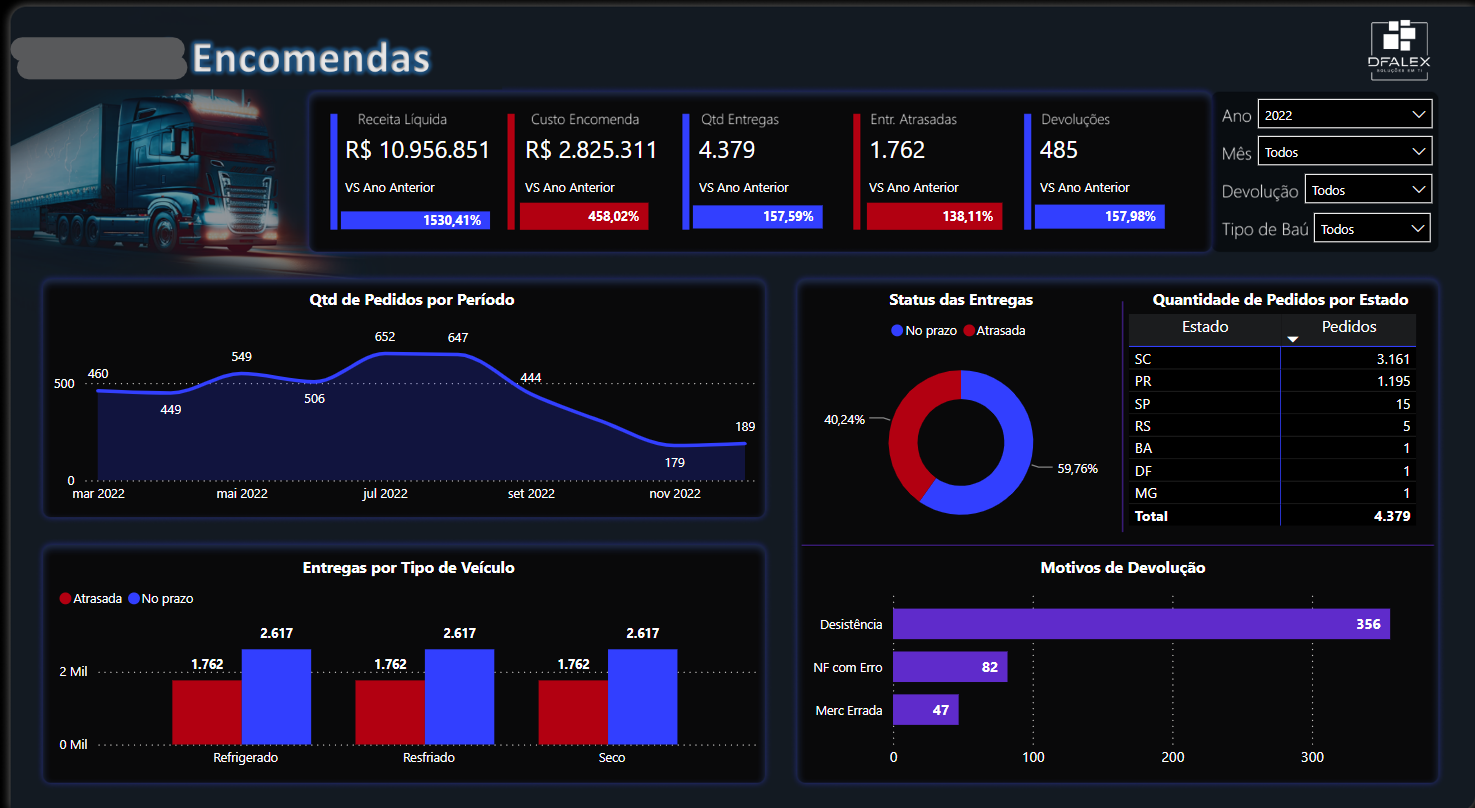The height and width of the screenshot is (808, 1475).
Task: Click the Qtd de Pedidos por Período title
Action: point(412,299)
